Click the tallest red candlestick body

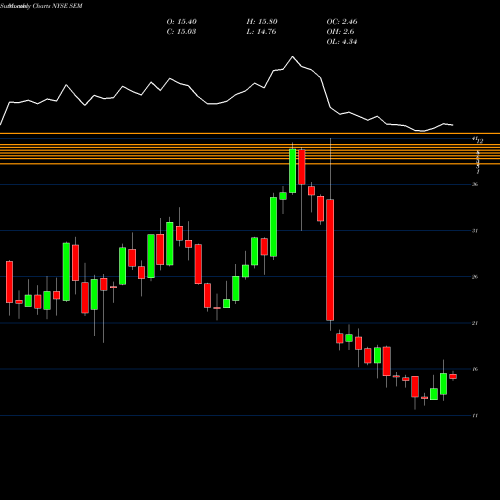pos(330,260)
